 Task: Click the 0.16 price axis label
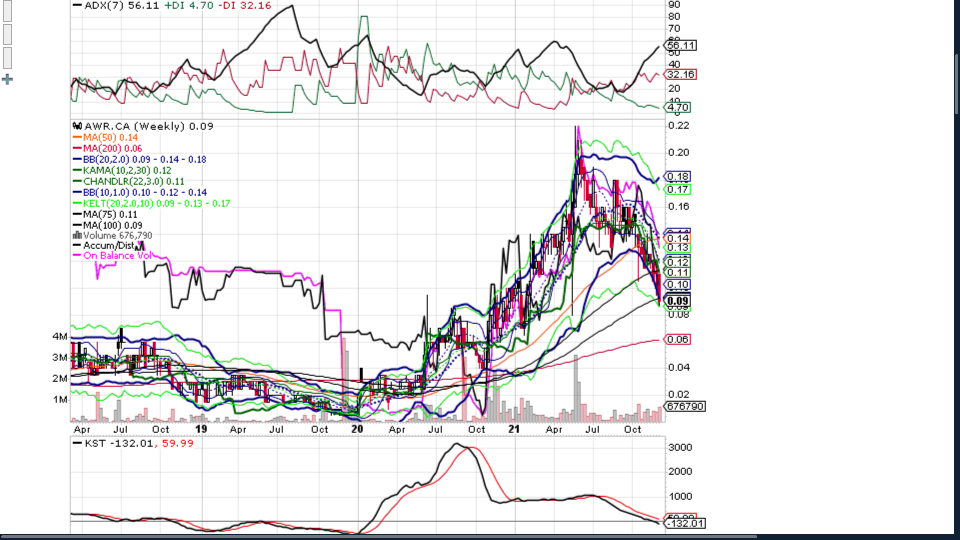tap(677, 206)
